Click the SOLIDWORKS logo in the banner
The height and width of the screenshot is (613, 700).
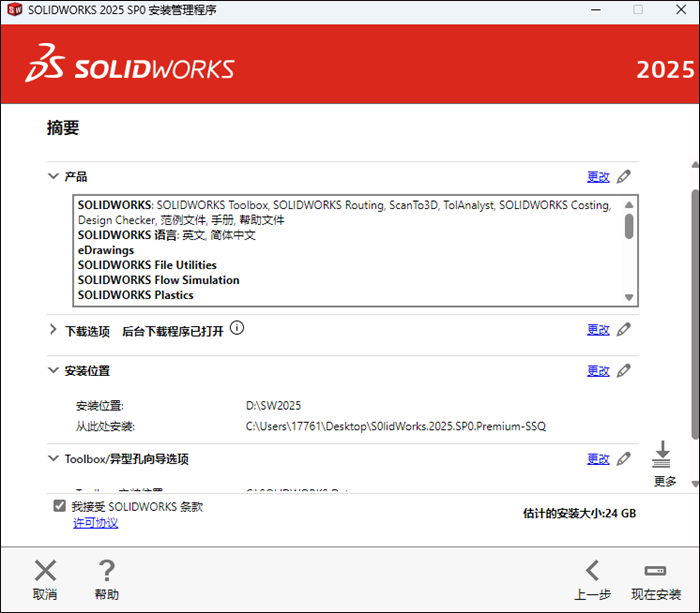[x=129, y=63]
